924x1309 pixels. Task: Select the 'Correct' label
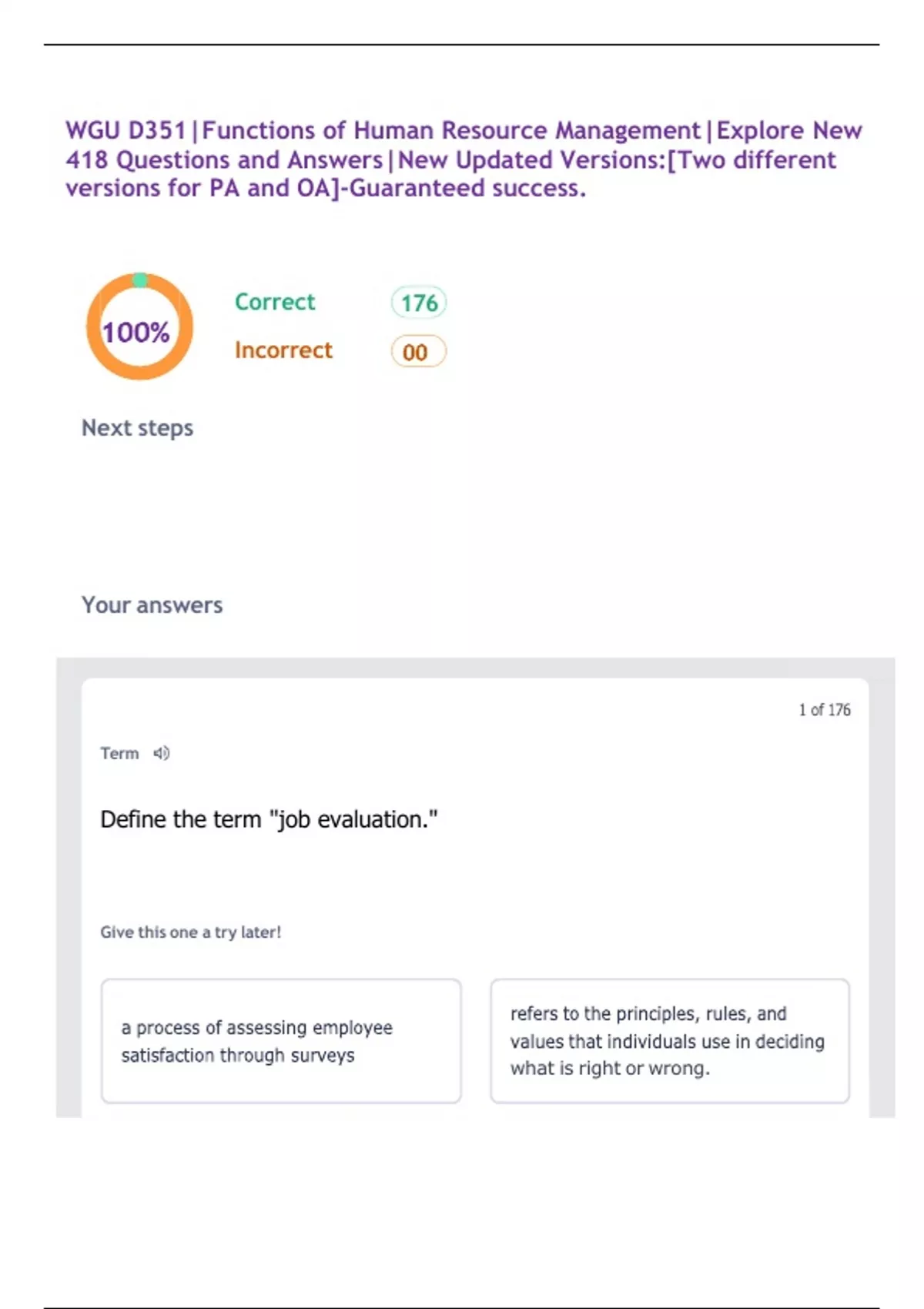point(275,302)
